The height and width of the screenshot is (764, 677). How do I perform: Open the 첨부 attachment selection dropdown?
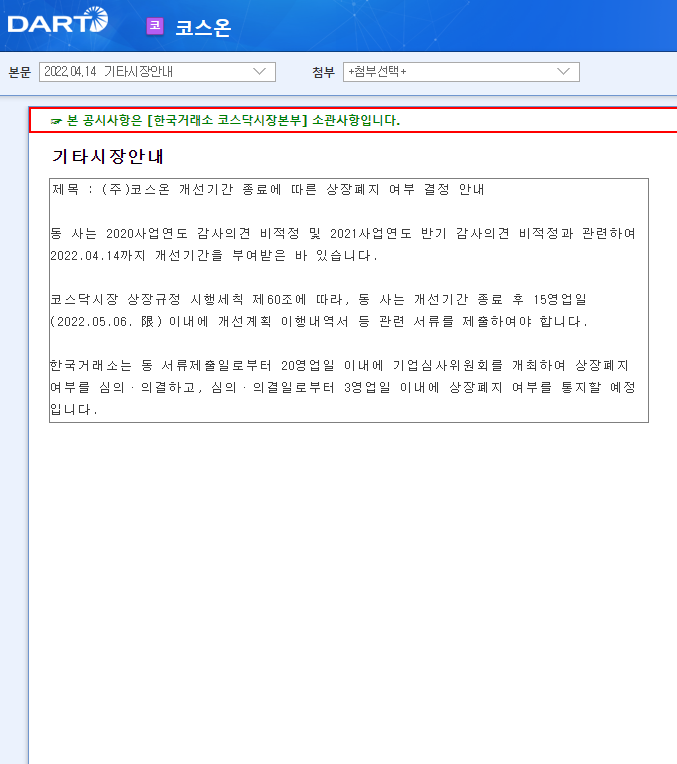[x=461, y=72]
